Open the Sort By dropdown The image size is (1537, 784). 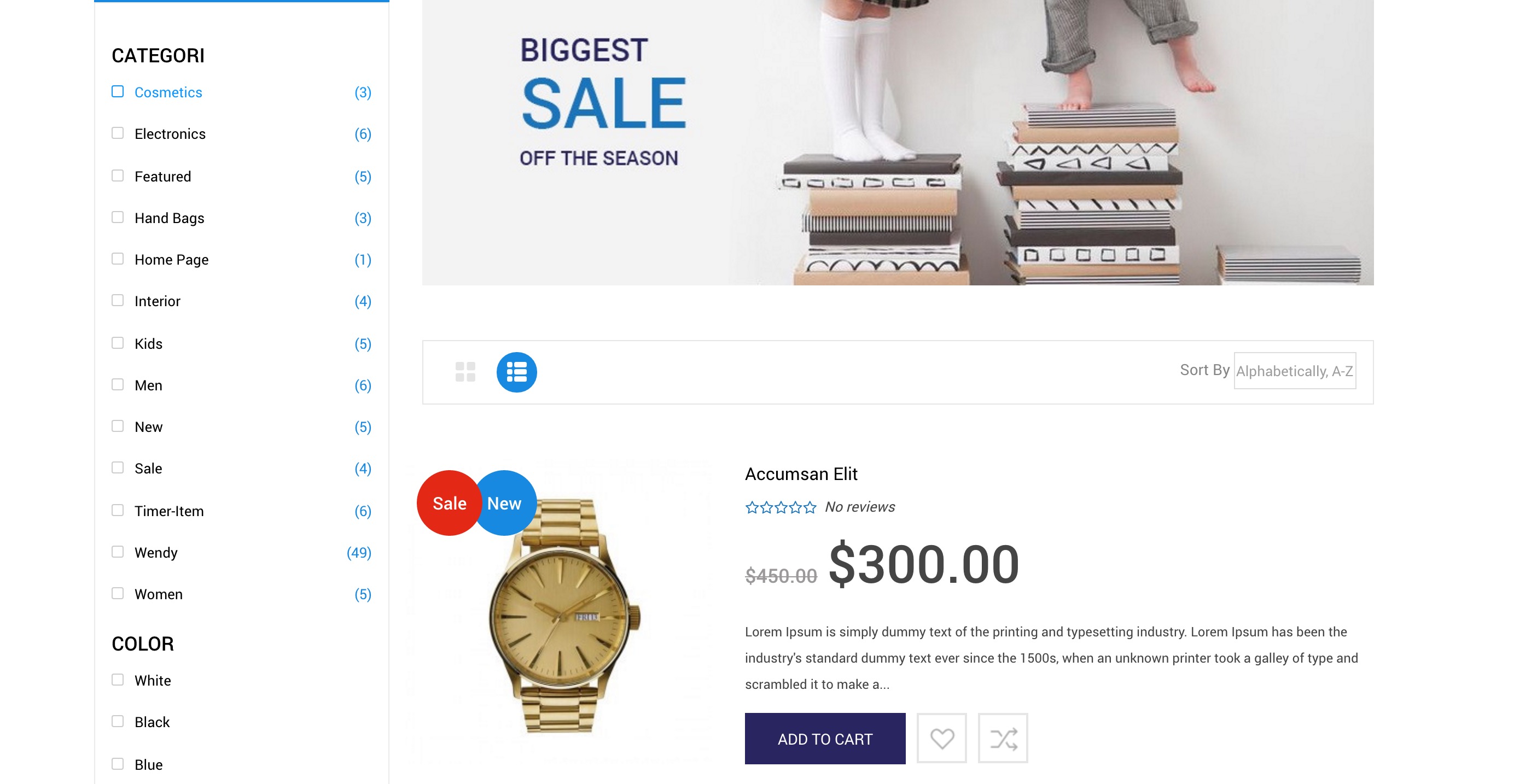[1294, 371]
